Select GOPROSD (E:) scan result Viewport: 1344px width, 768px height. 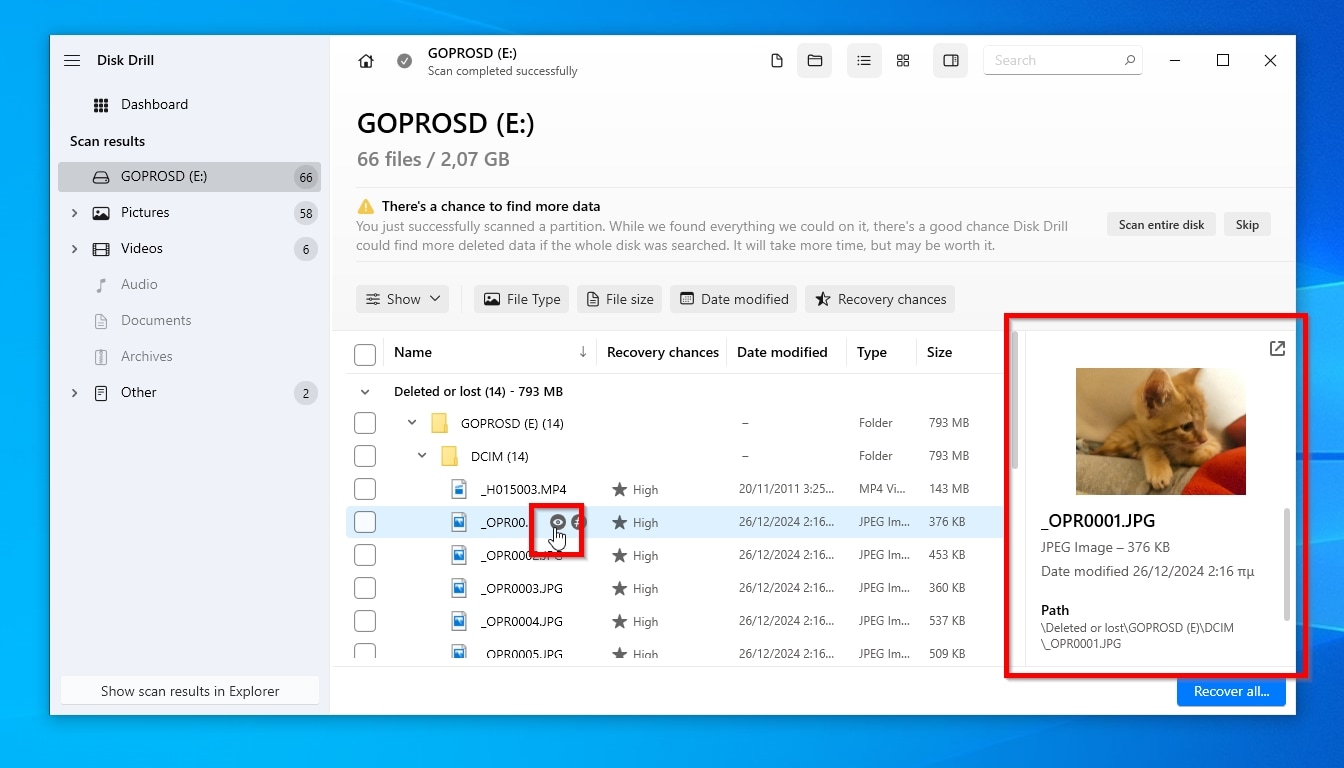click(189, 177)
